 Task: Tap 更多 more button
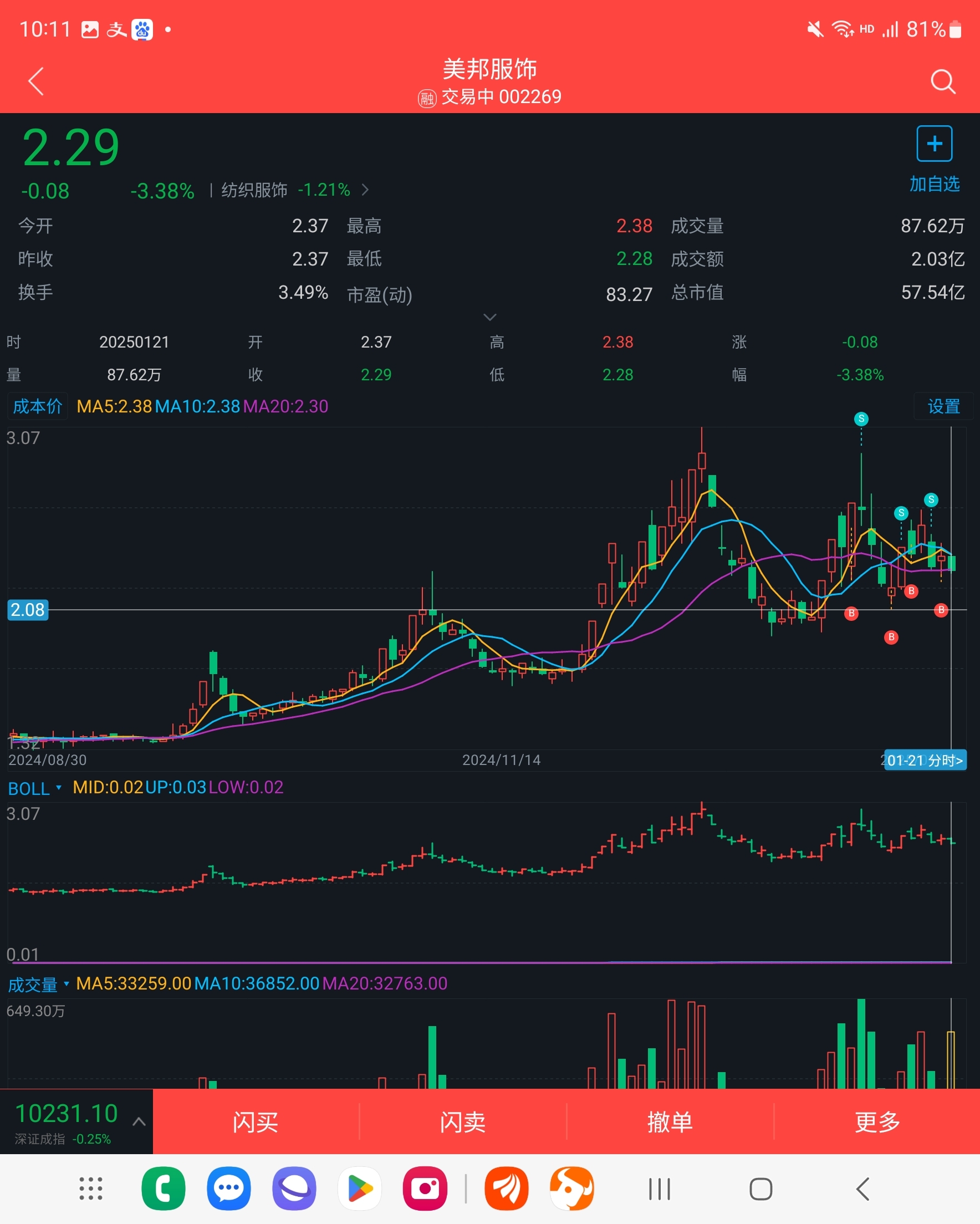point(877,1122)
